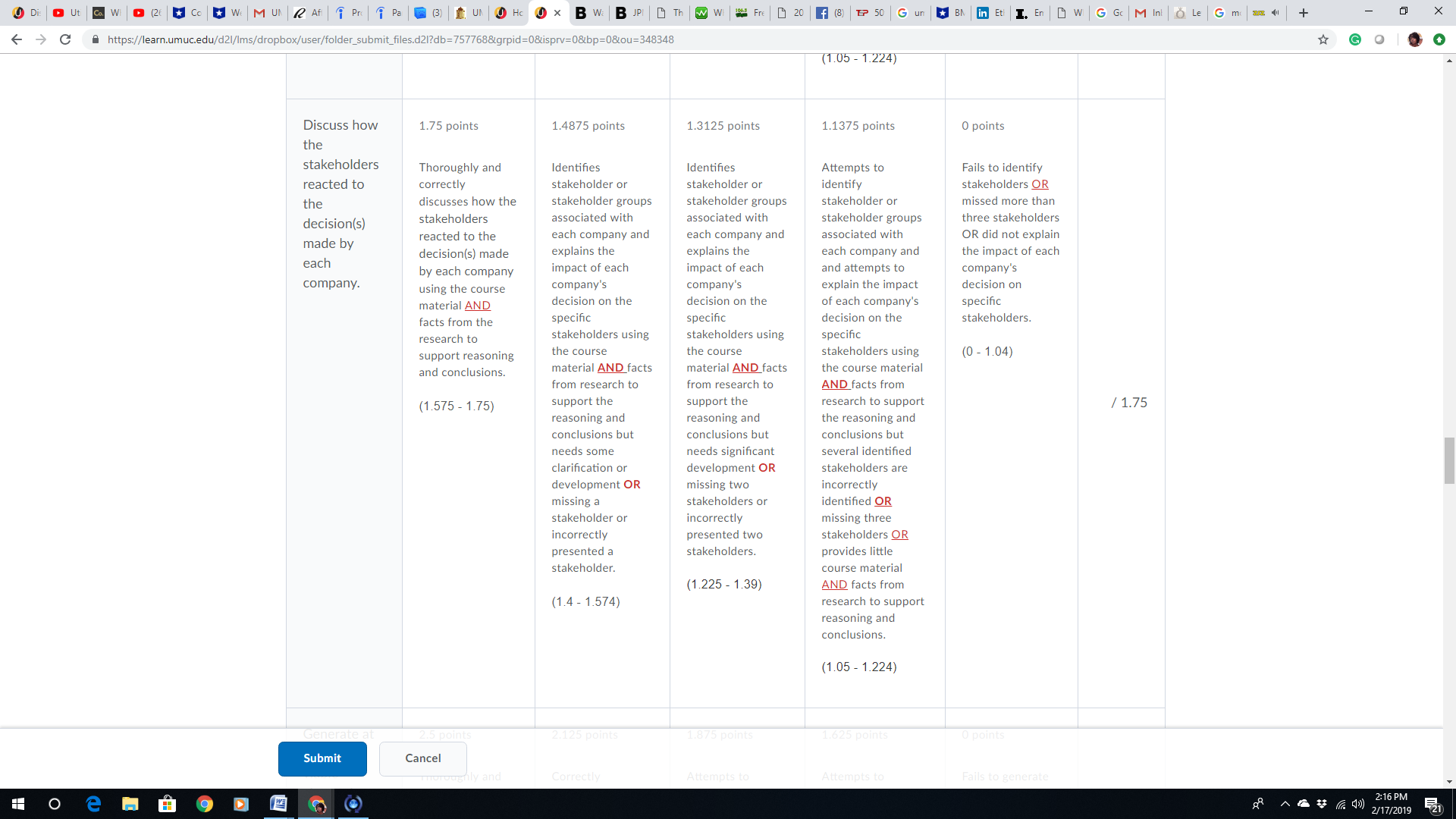Image resolution: width=1456 pixels, height=819 pixels.
Task: Switch to the Facebook tab
Action: (x=830, y=13)
